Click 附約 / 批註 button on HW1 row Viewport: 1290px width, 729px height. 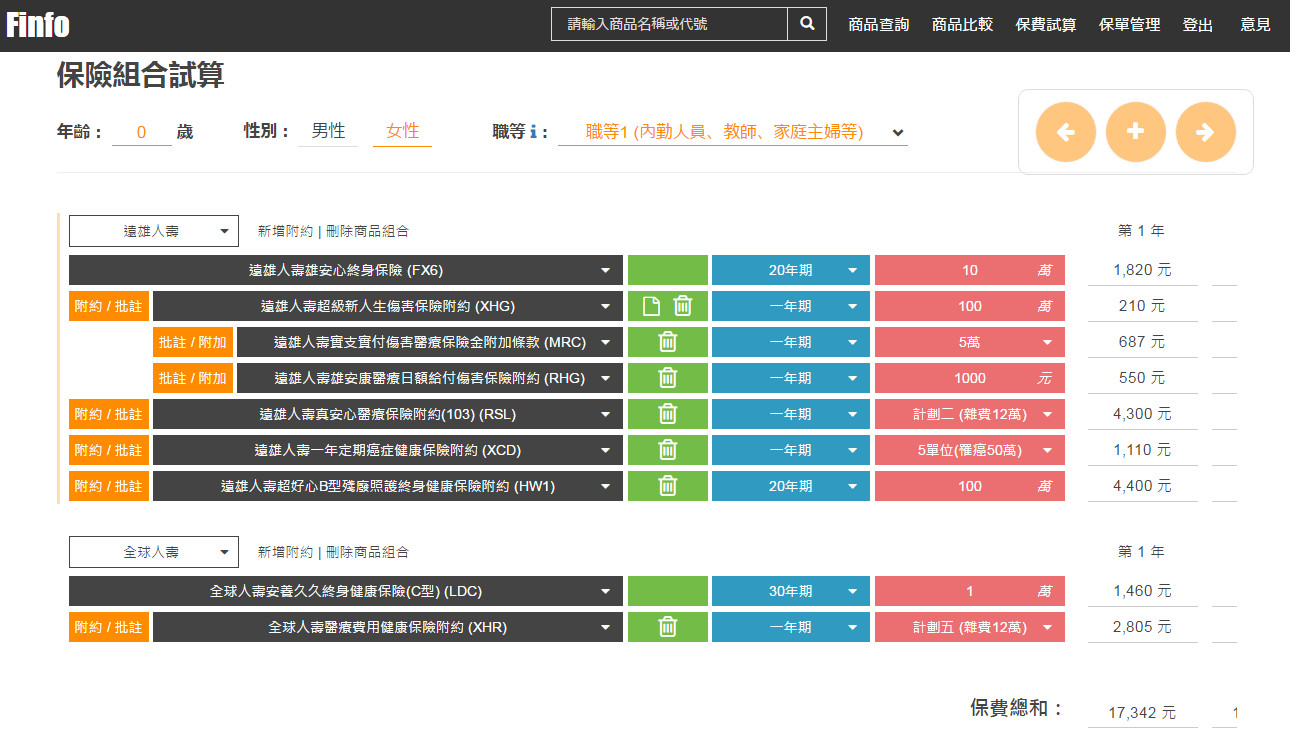(109, 486)
